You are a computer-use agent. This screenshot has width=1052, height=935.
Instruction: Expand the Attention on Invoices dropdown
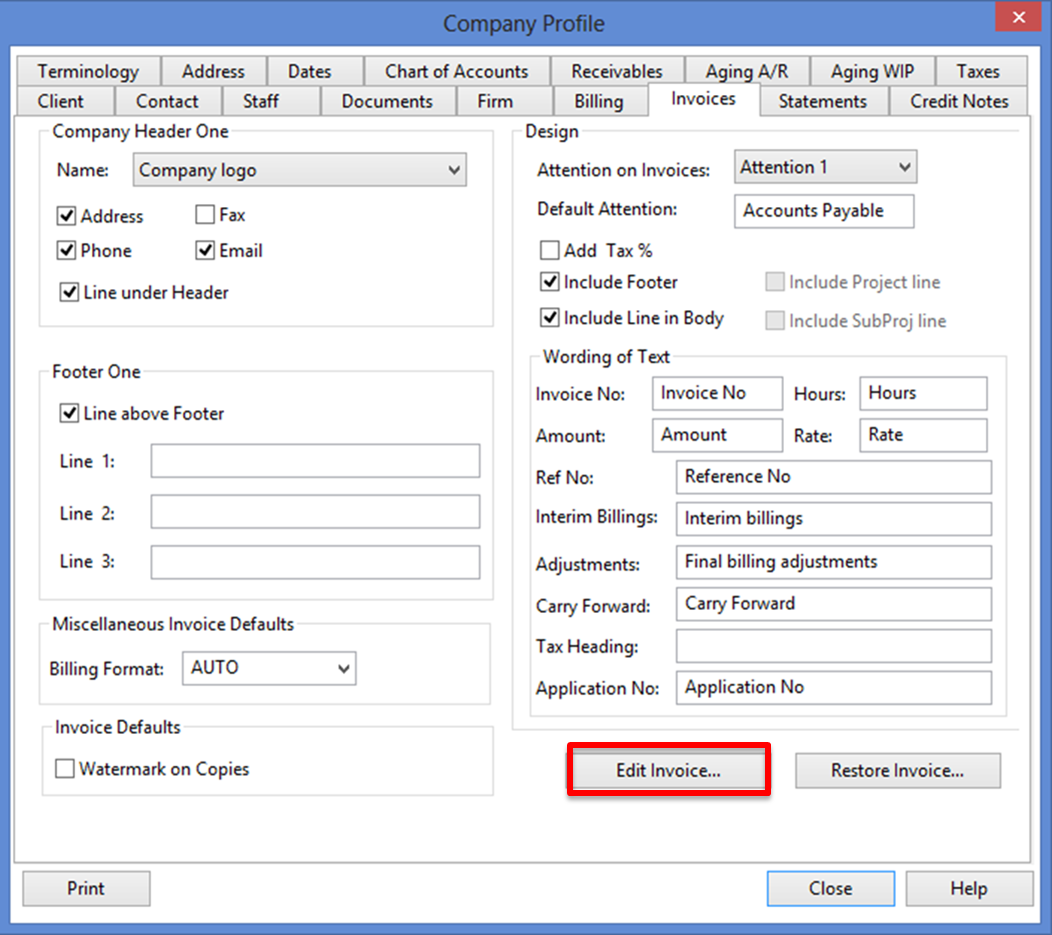tap(904, 168)
